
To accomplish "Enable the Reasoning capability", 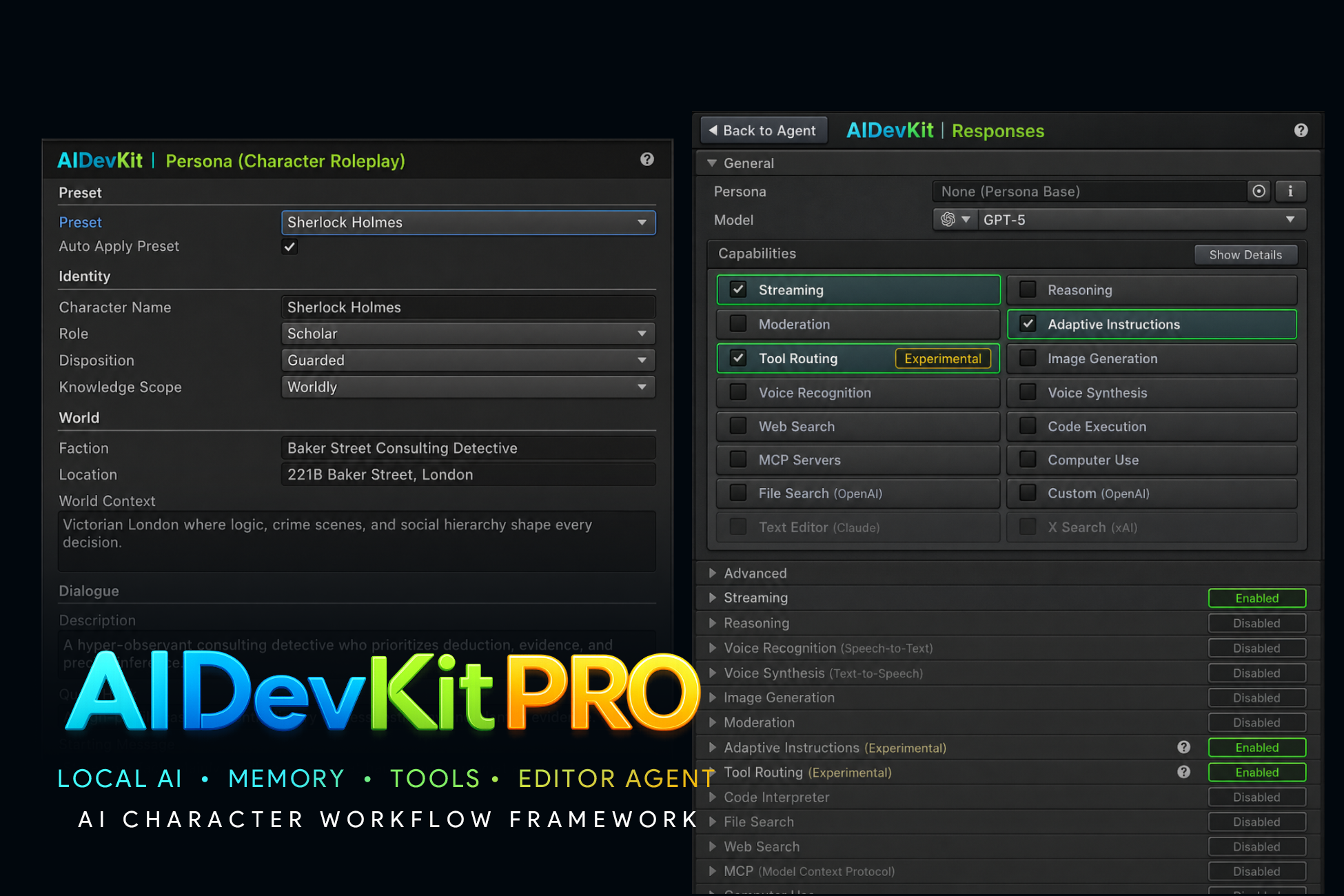I will point(1028,289).
